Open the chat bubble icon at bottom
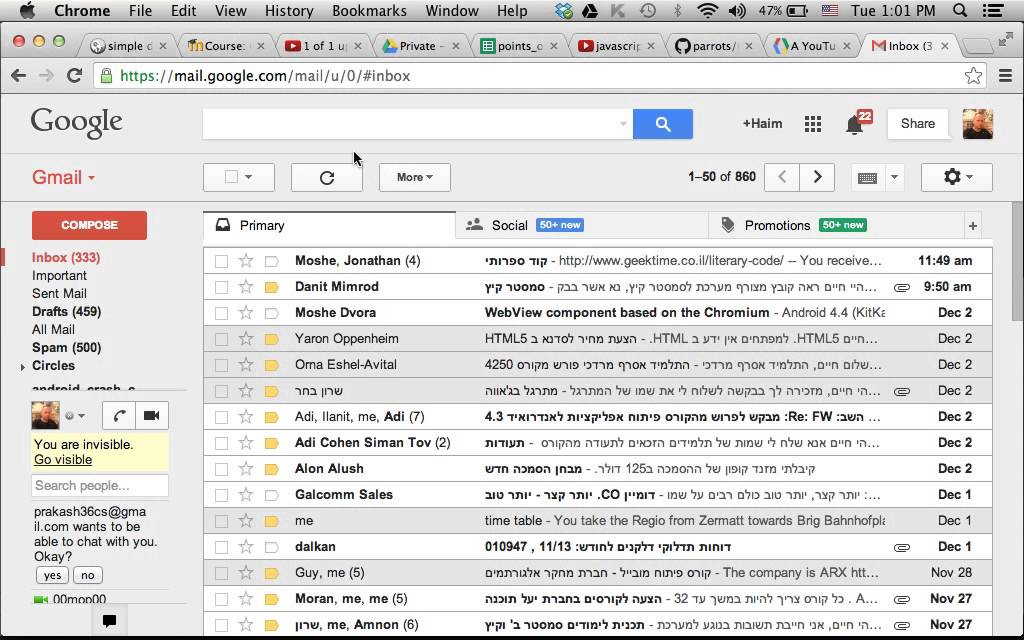The width and height of the screenshot is (1024, 640). pos(109,620)
